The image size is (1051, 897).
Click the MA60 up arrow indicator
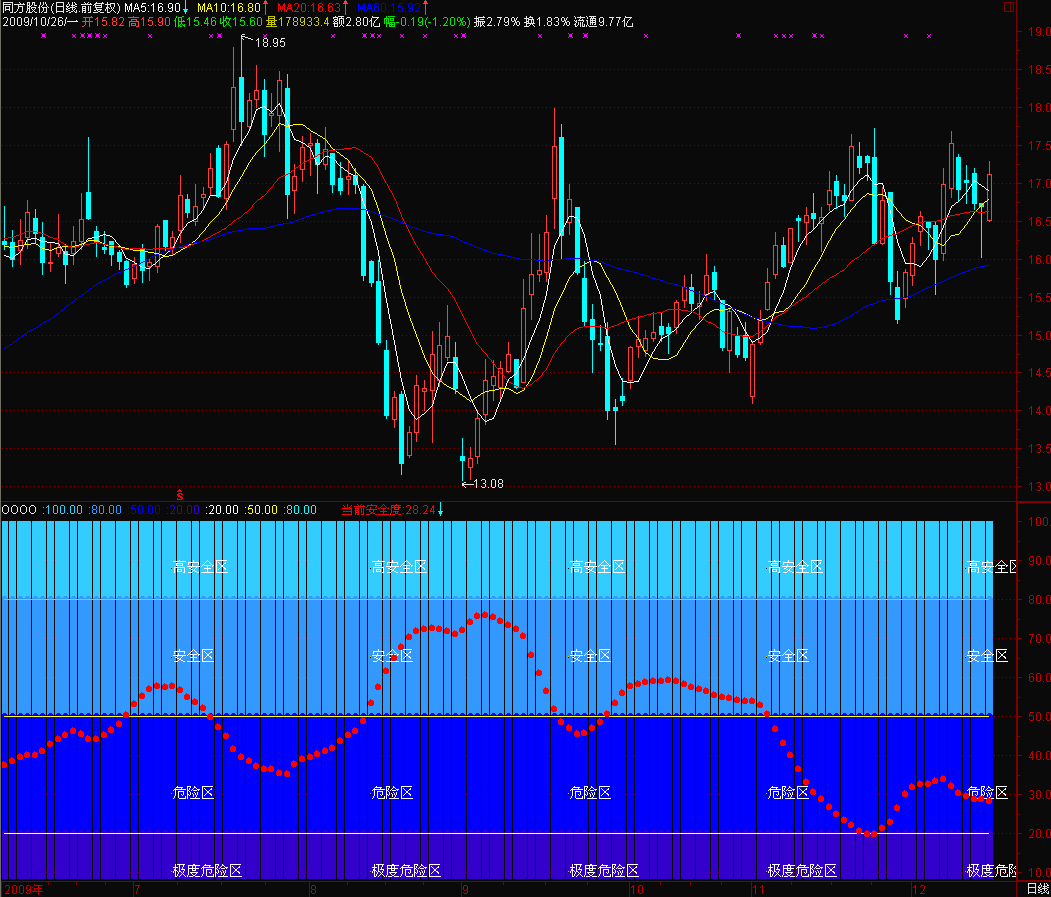(424, 8)
